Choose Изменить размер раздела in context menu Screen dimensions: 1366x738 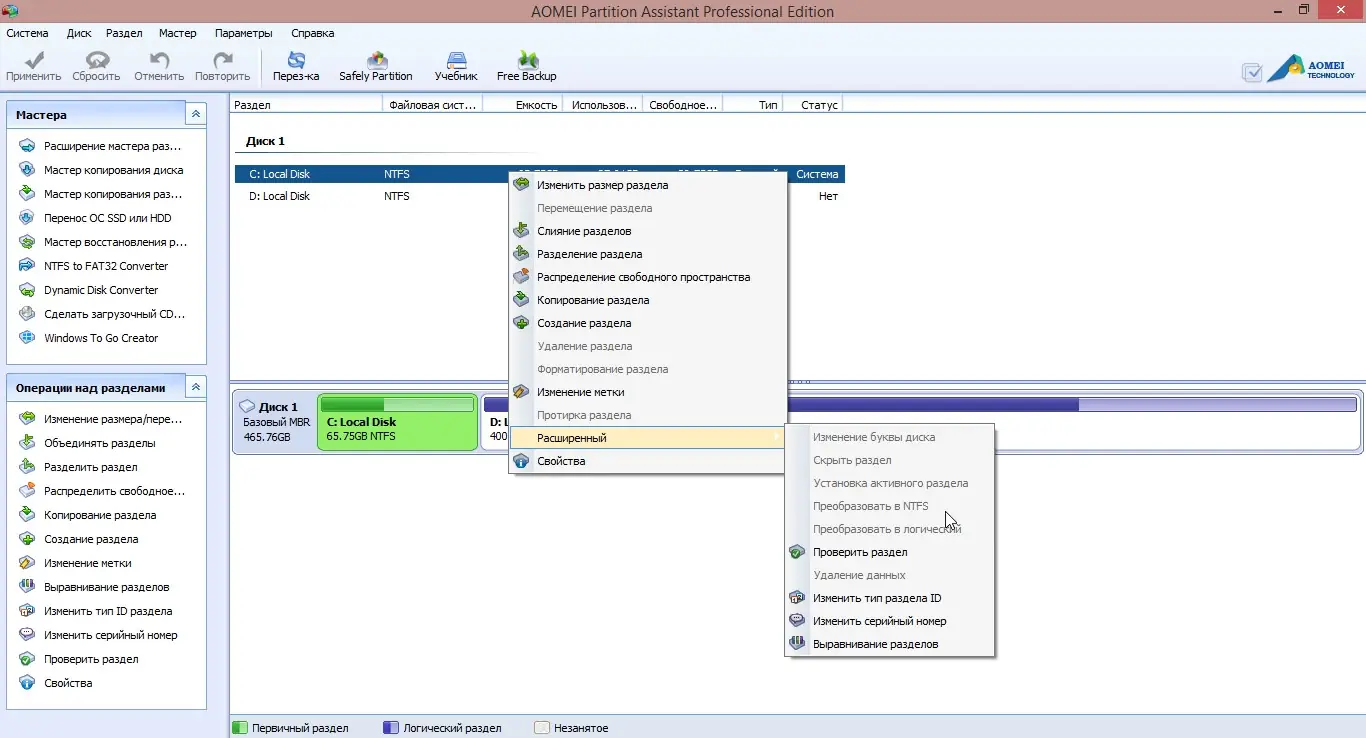647,185
